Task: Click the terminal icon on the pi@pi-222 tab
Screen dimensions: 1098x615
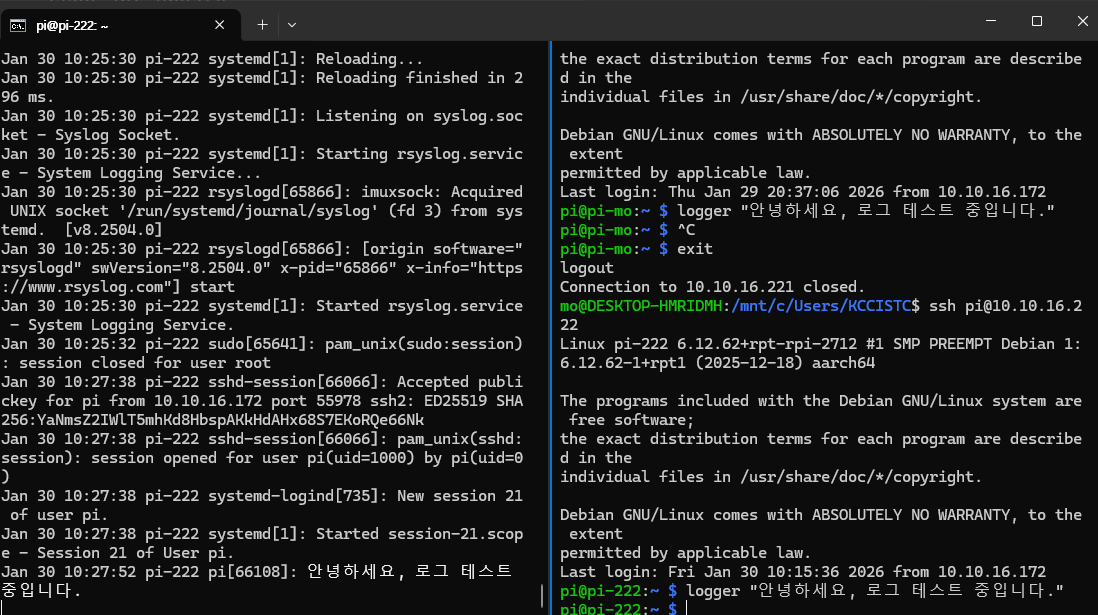Action: click(x=18, y=25)
